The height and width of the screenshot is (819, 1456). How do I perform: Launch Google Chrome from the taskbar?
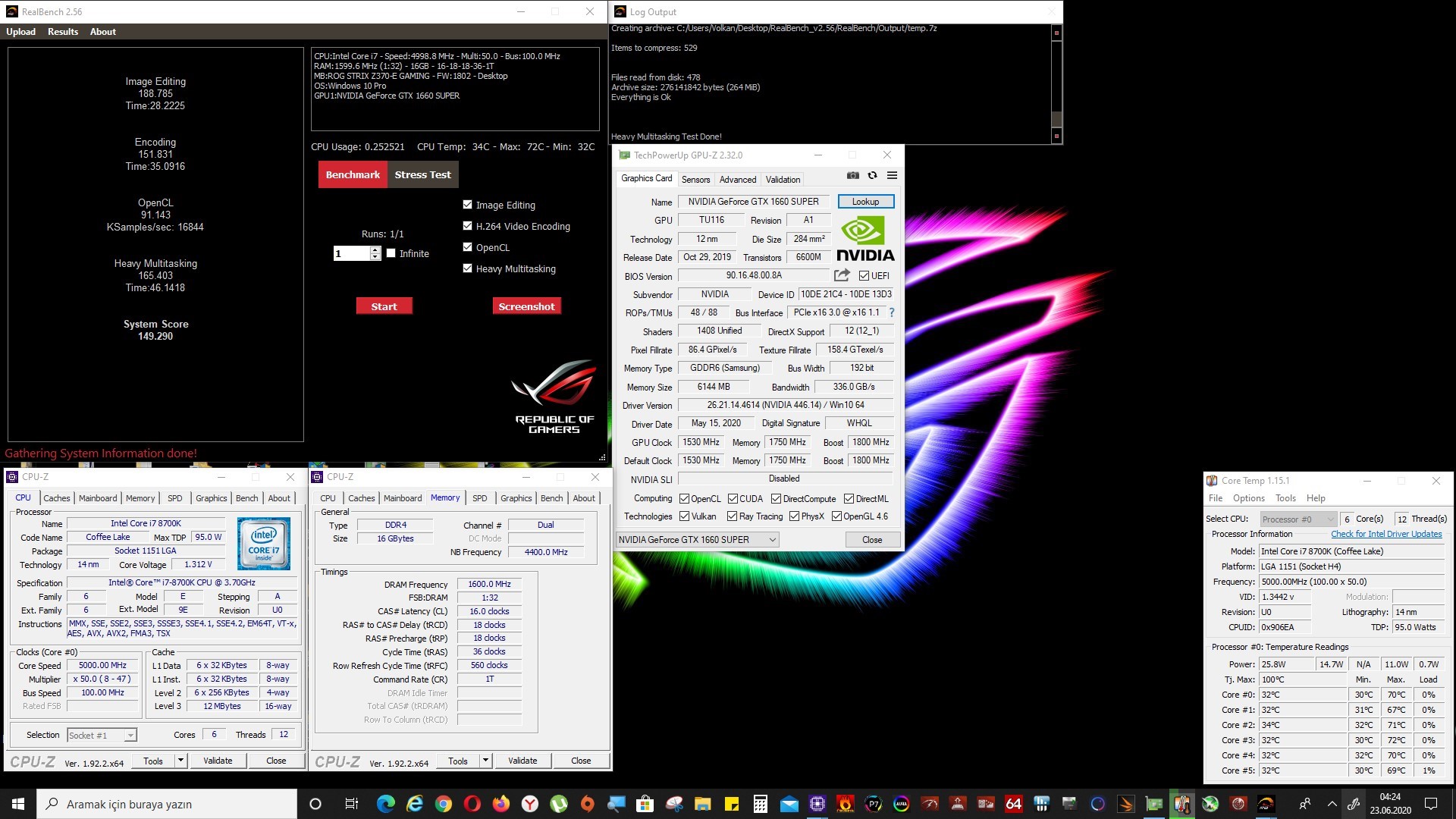443,804
